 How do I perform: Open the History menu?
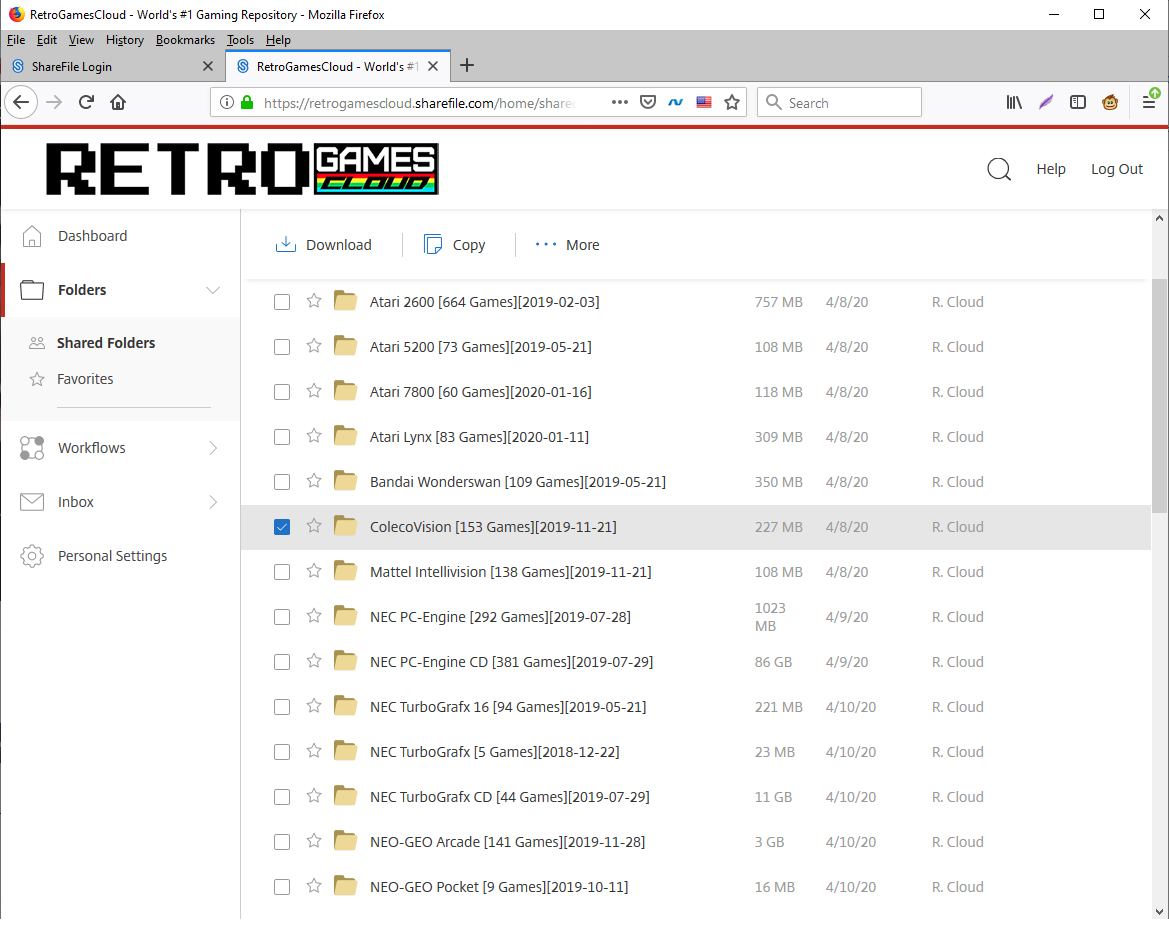click(125, 40)
